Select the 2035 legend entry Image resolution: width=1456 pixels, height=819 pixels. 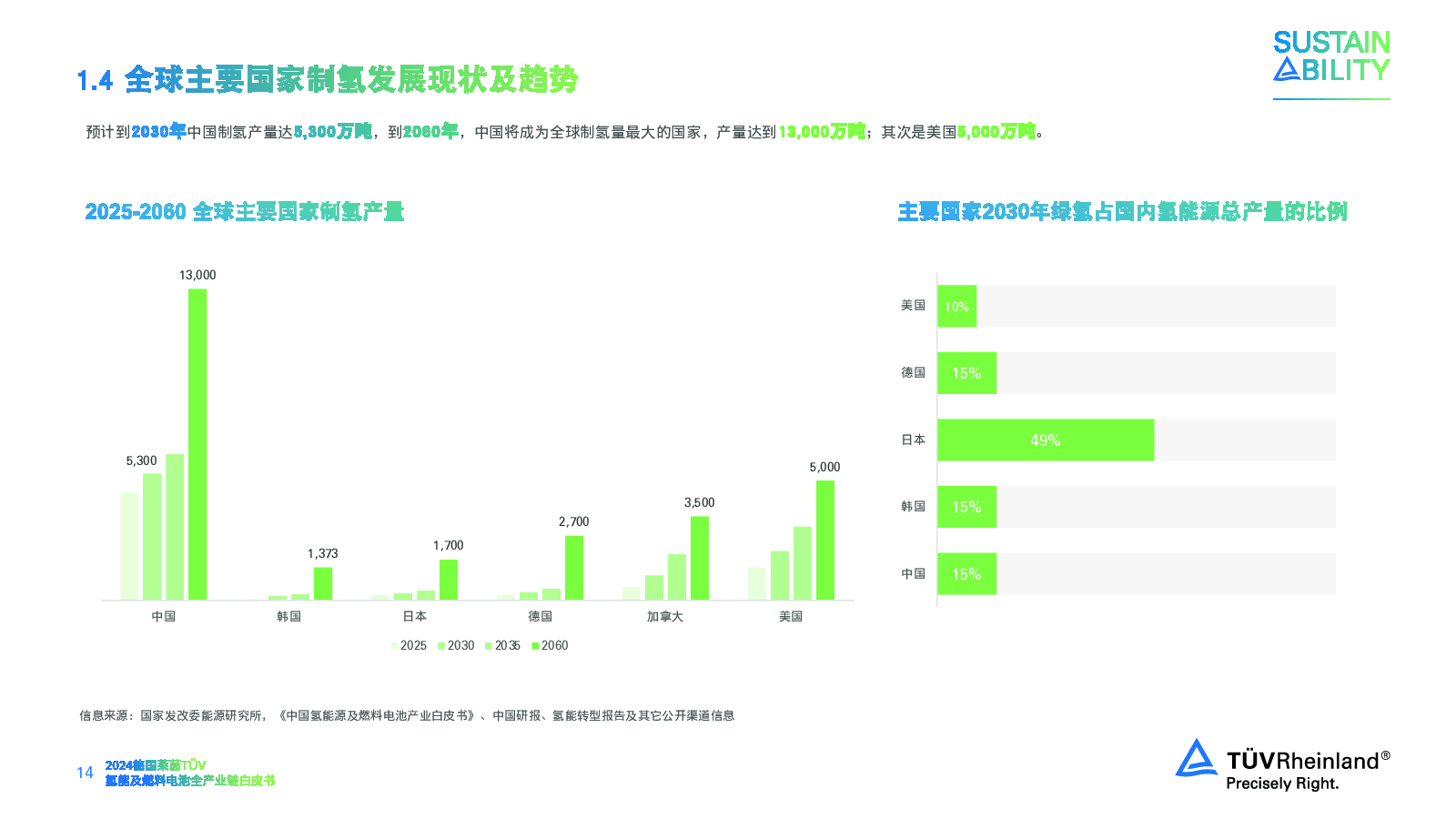coord(502,646)
